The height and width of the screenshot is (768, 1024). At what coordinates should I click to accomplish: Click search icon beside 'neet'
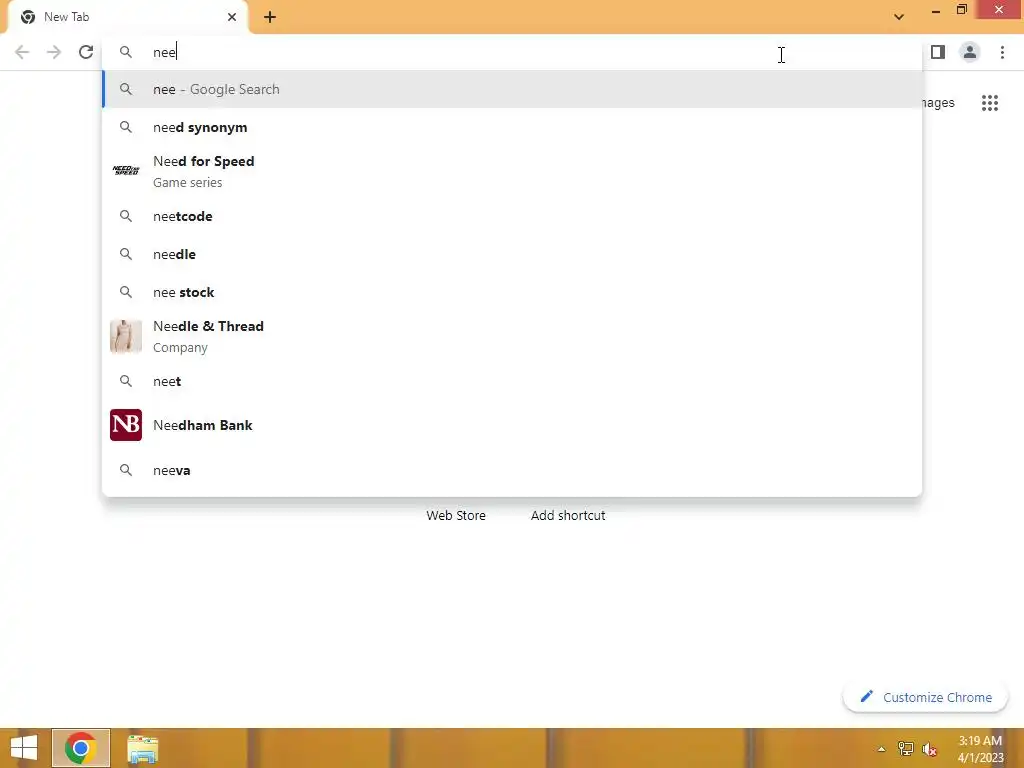pyautogui.click(x=126, y=381)
